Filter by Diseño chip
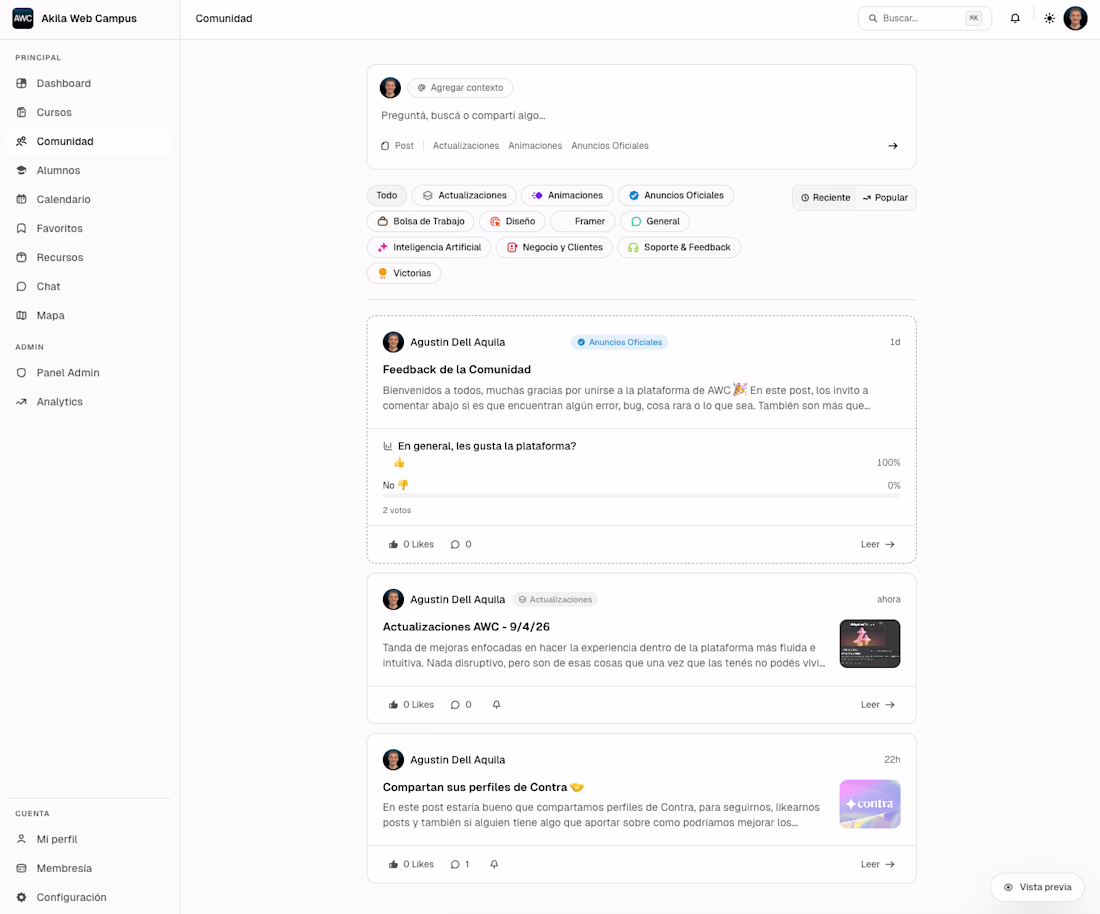Image resolution: width=1100 pixels, height=914 pixels. click(x=512, y=221)
